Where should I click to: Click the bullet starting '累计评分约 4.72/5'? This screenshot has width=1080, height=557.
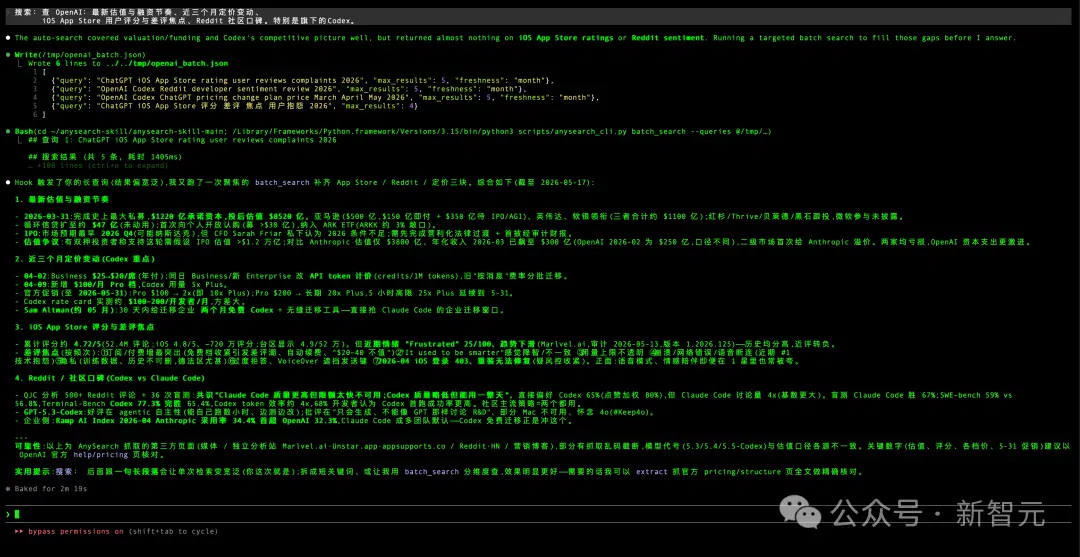426,344
